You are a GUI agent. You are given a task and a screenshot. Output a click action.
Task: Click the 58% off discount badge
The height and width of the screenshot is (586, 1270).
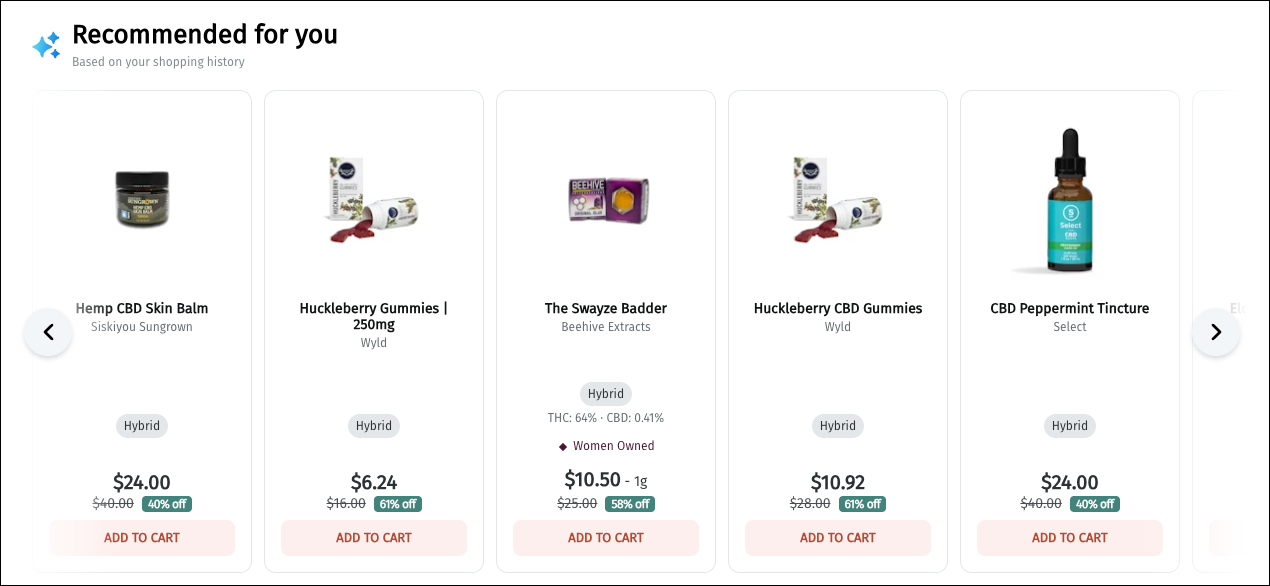(x=630, y=504)
